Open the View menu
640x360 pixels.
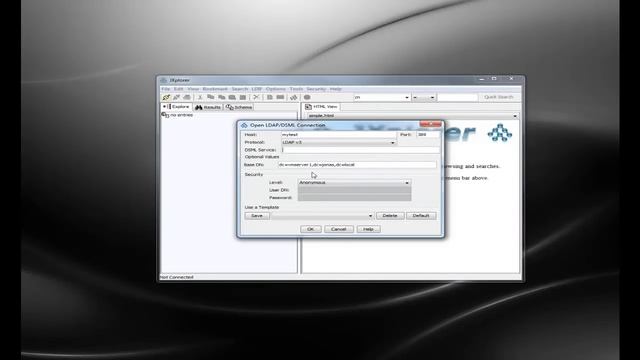(193, 89)
